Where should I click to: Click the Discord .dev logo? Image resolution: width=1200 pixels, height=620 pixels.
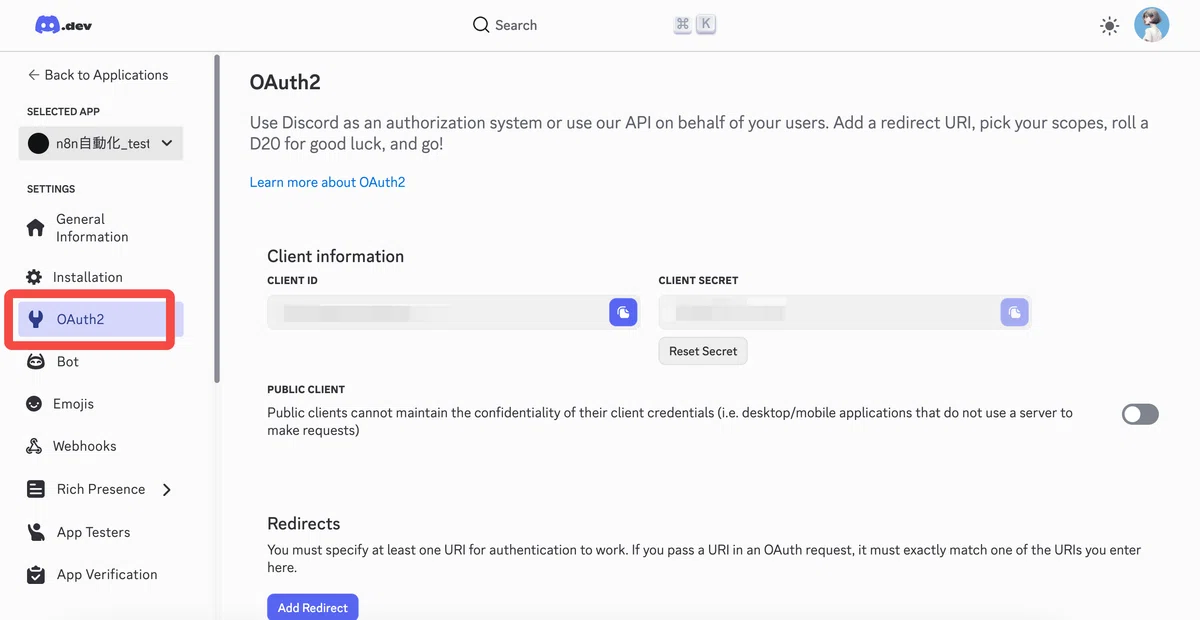tap(63, 25)
